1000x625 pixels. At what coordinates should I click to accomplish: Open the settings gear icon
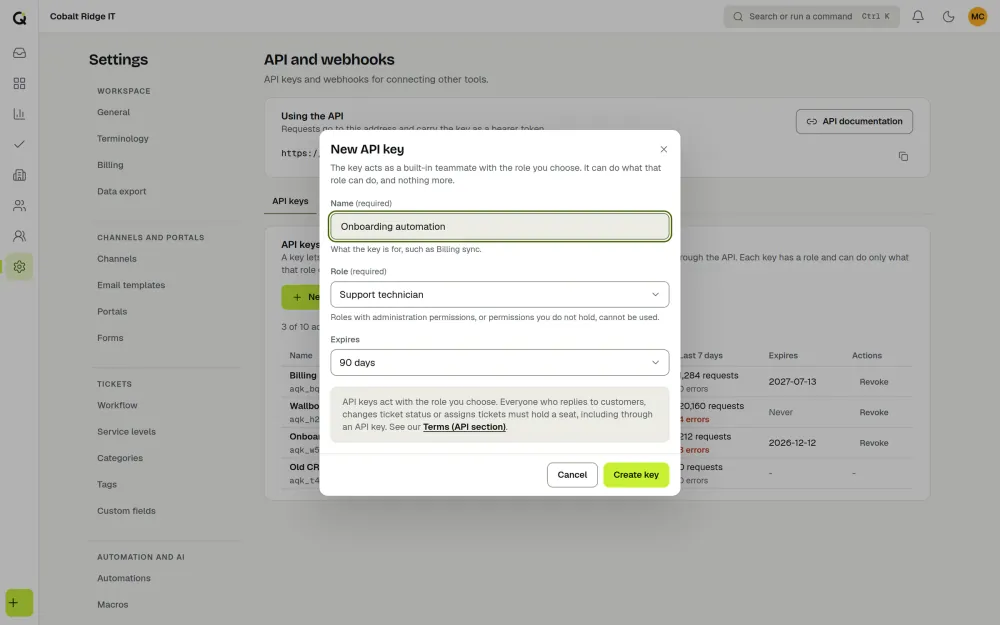[19, 267]
